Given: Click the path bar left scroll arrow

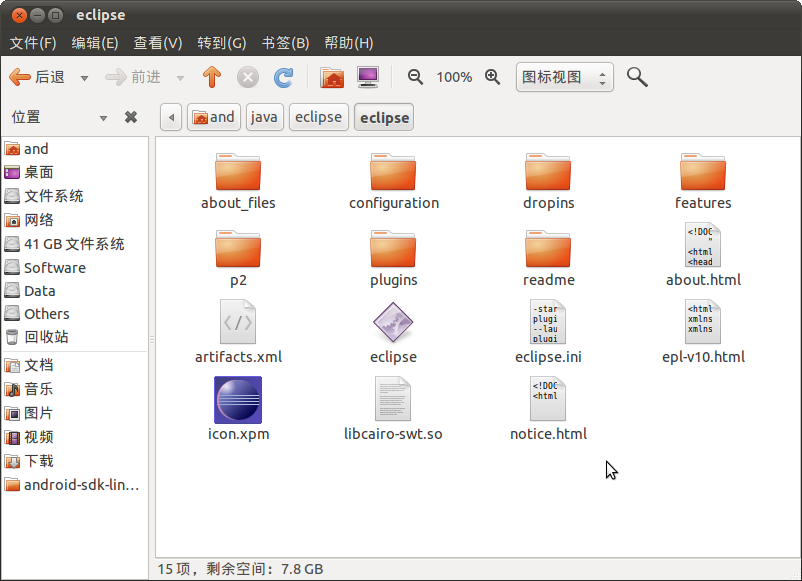Looking at the screenshot, I should click(171, 118).
